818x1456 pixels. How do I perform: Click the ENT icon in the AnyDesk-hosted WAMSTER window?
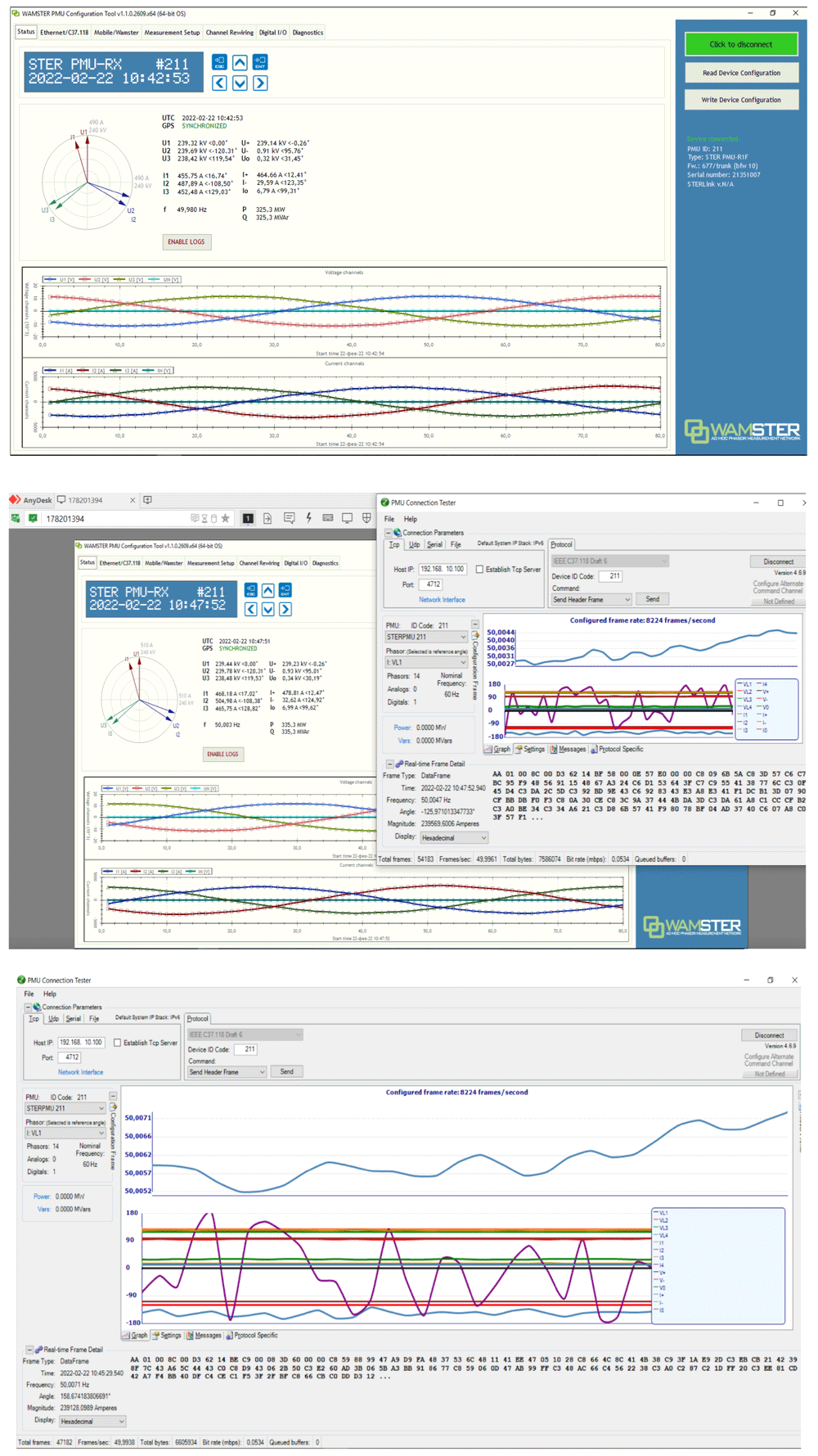coord(285,590)
